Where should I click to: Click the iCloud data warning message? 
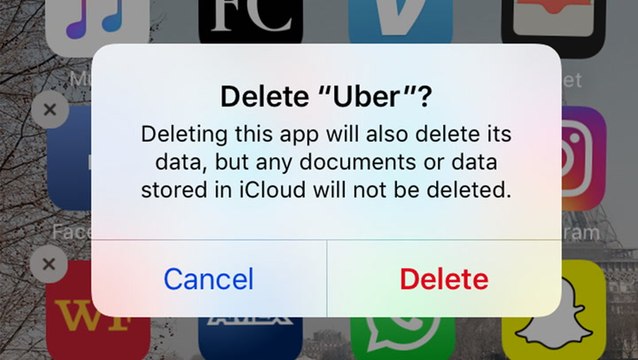pos(326,162)
